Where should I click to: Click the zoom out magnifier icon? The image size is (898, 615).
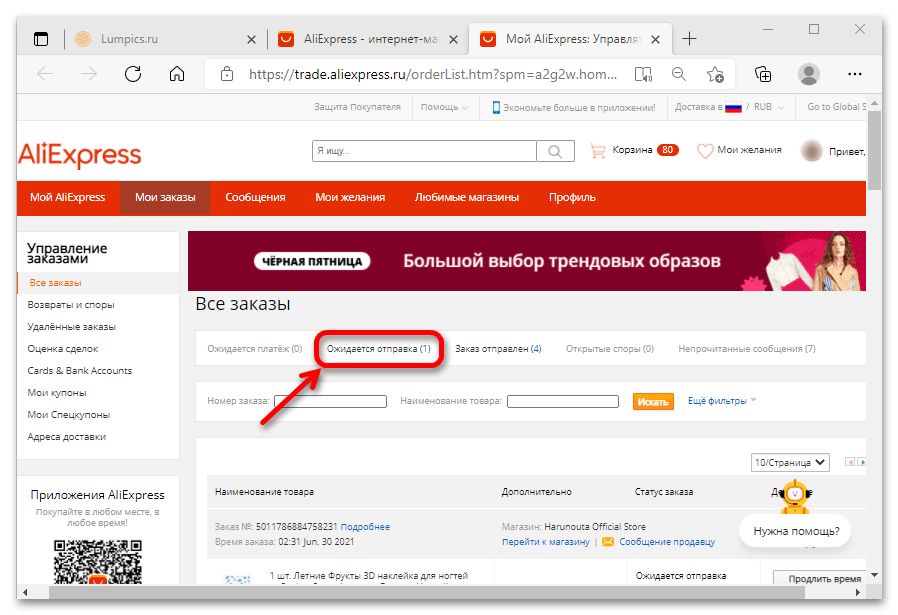(679, 74)
